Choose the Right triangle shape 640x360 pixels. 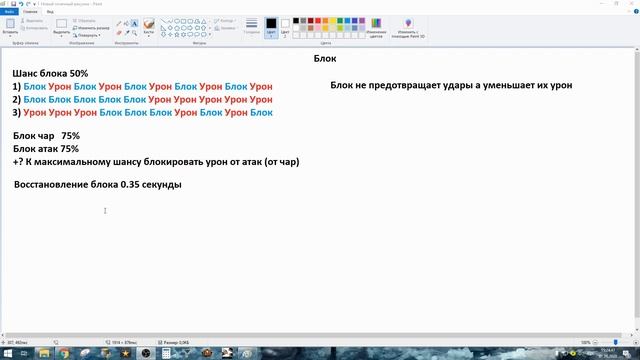pos(163,28)
